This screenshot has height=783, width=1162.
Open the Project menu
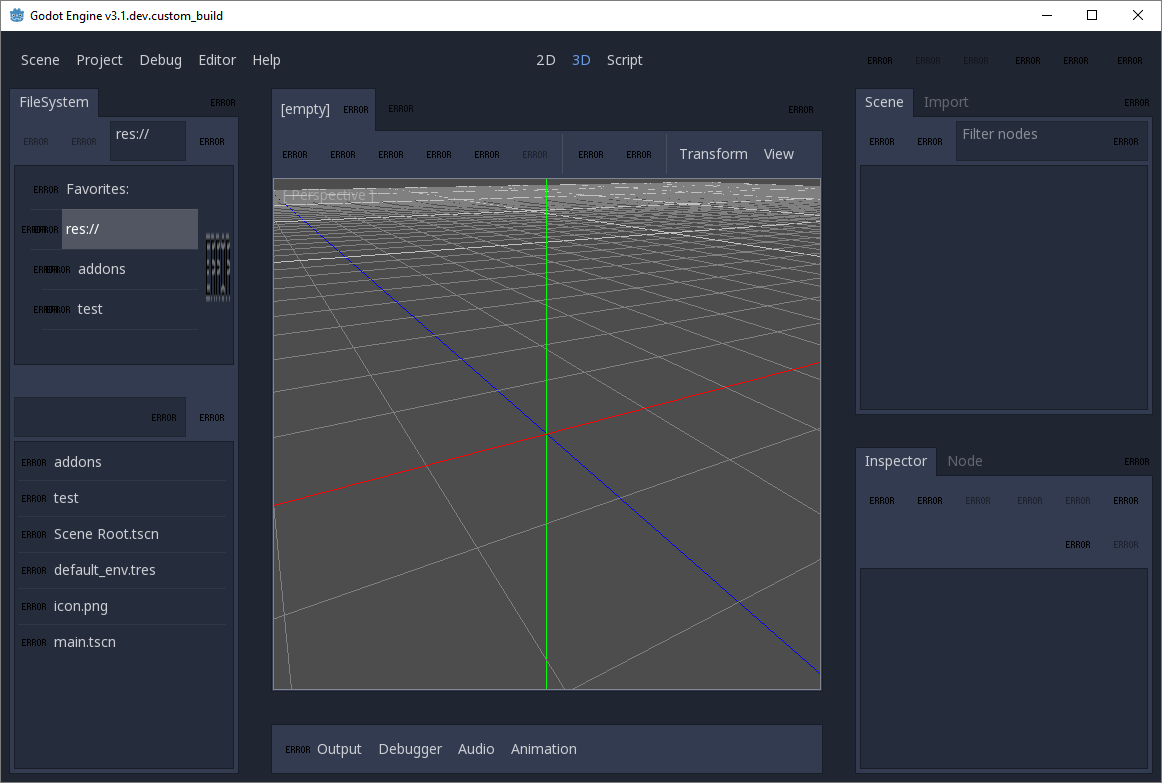pyautogui.click(x=99, y=60)
